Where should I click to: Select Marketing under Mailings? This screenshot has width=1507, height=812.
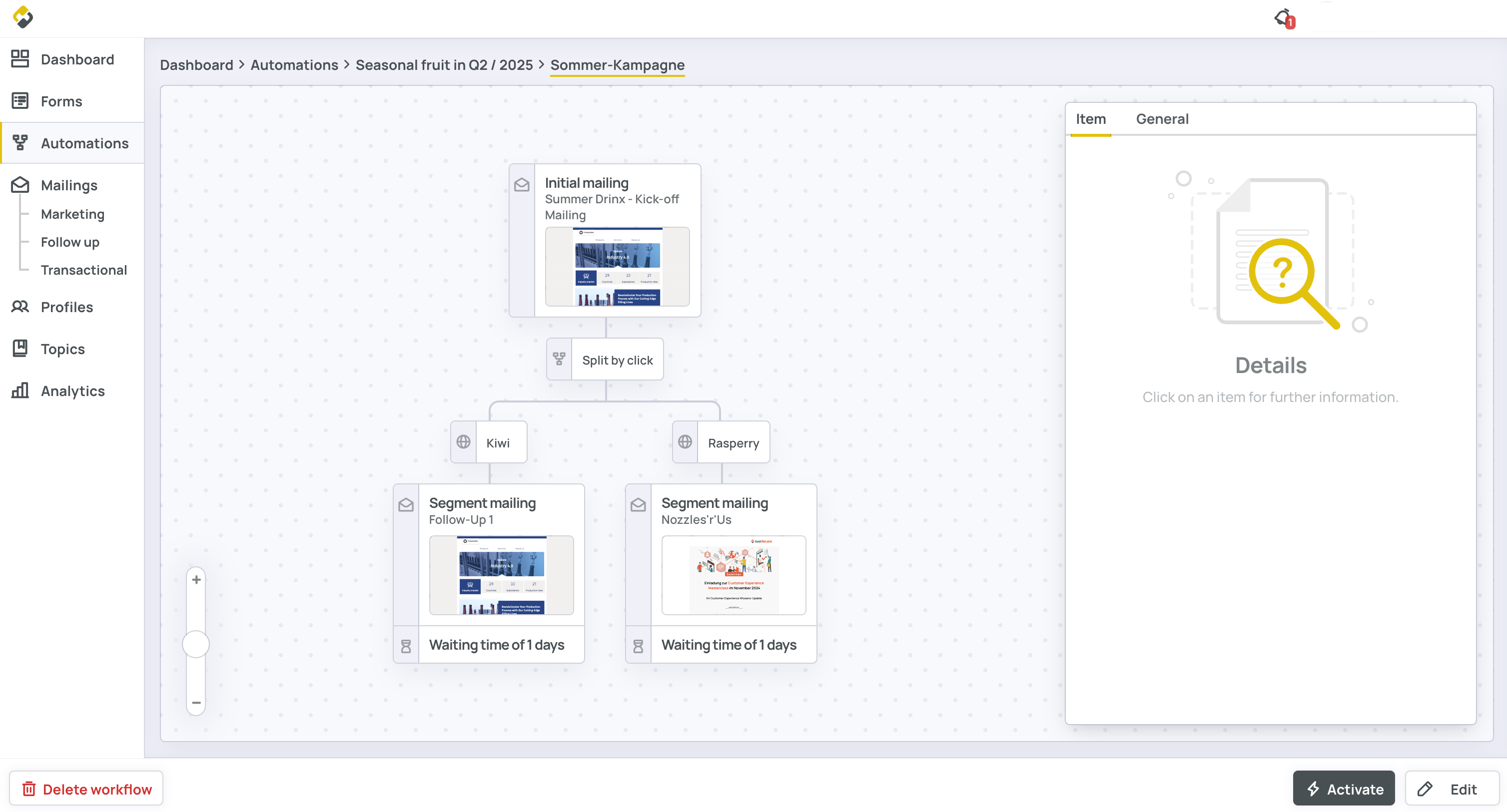pyautogui.click(x=72, y=214)
